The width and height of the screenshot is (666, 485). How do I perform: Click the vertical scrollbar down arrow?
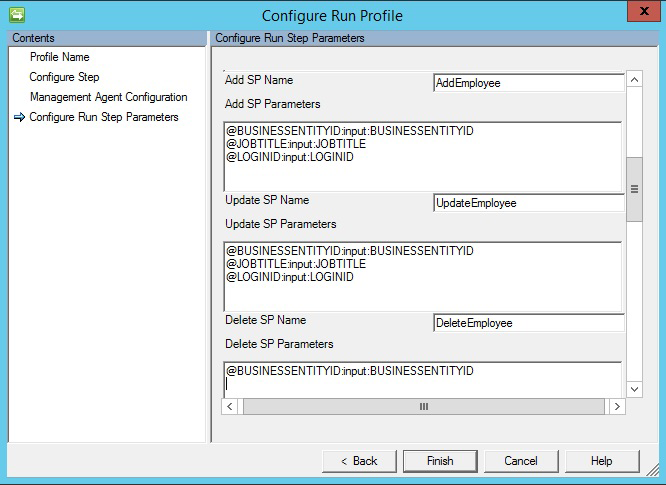pos(635,389)
